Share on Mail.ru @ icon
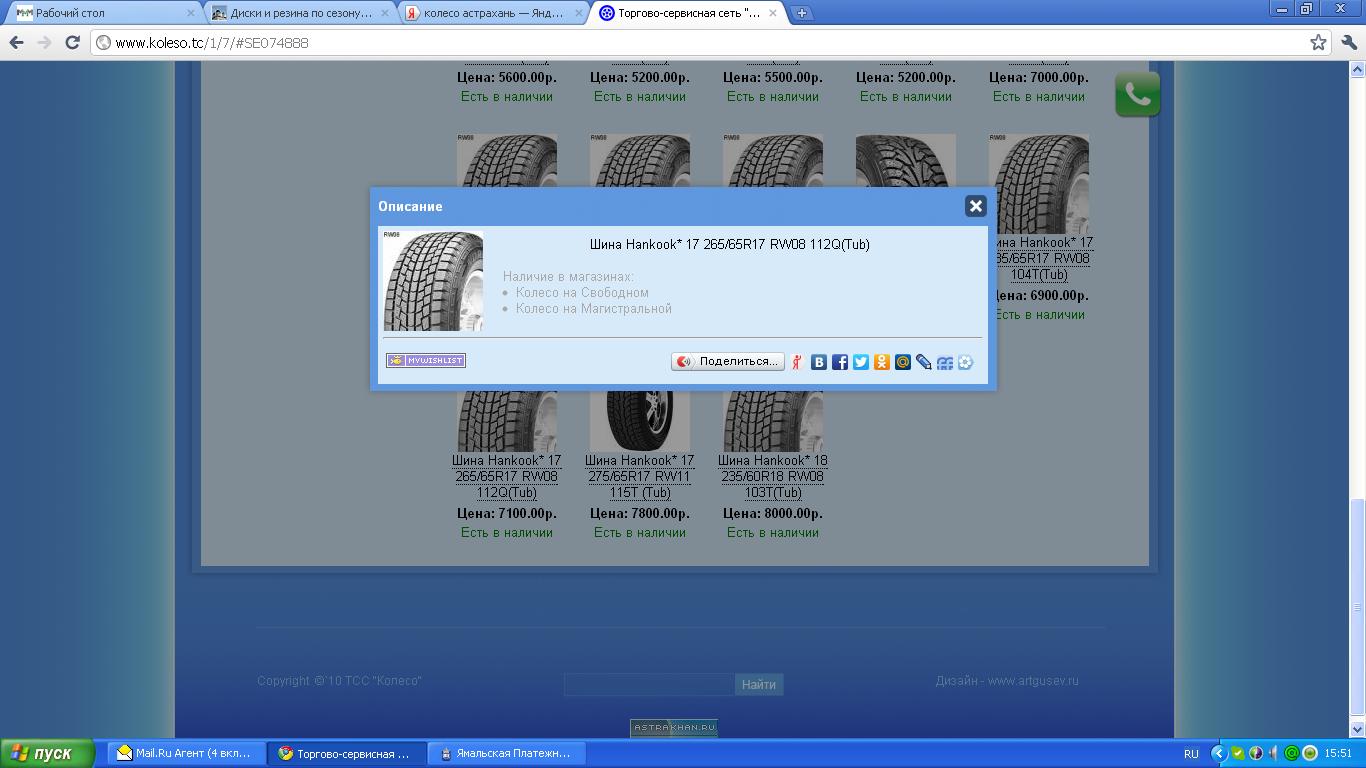 tap(903, 362)
